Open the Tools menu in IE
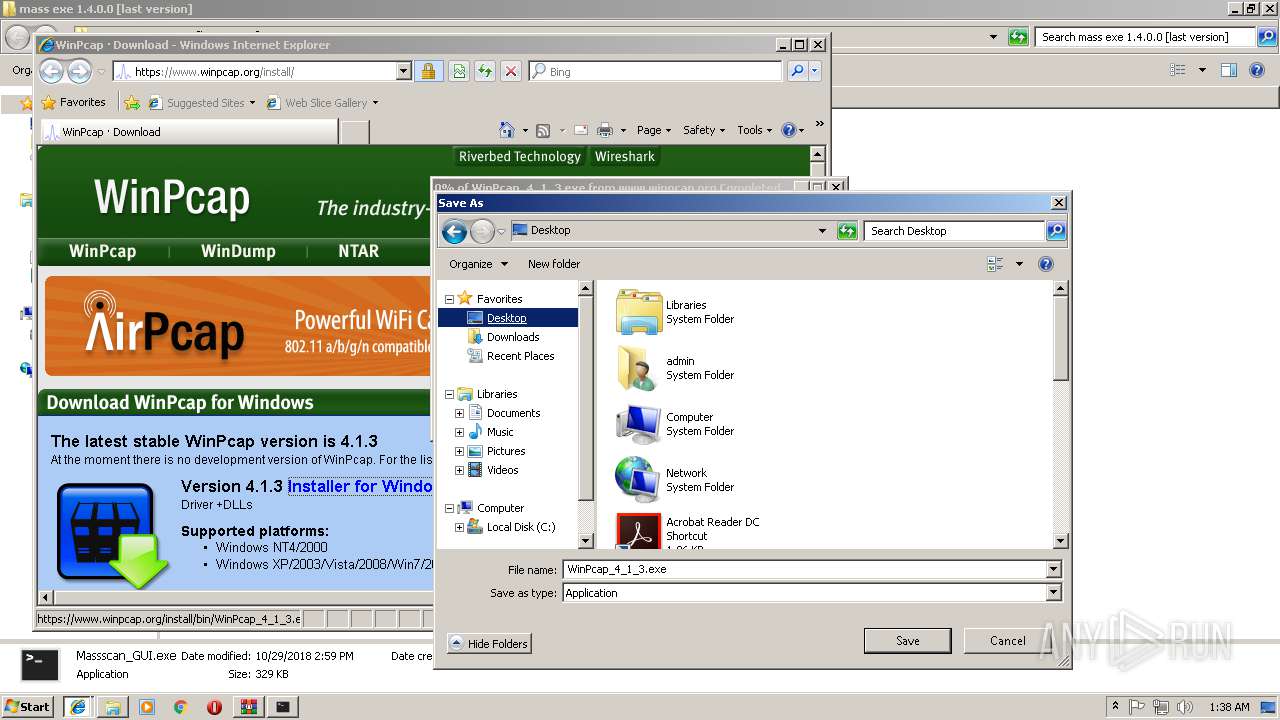1280x720 pixels. click(x=754, y=130)
